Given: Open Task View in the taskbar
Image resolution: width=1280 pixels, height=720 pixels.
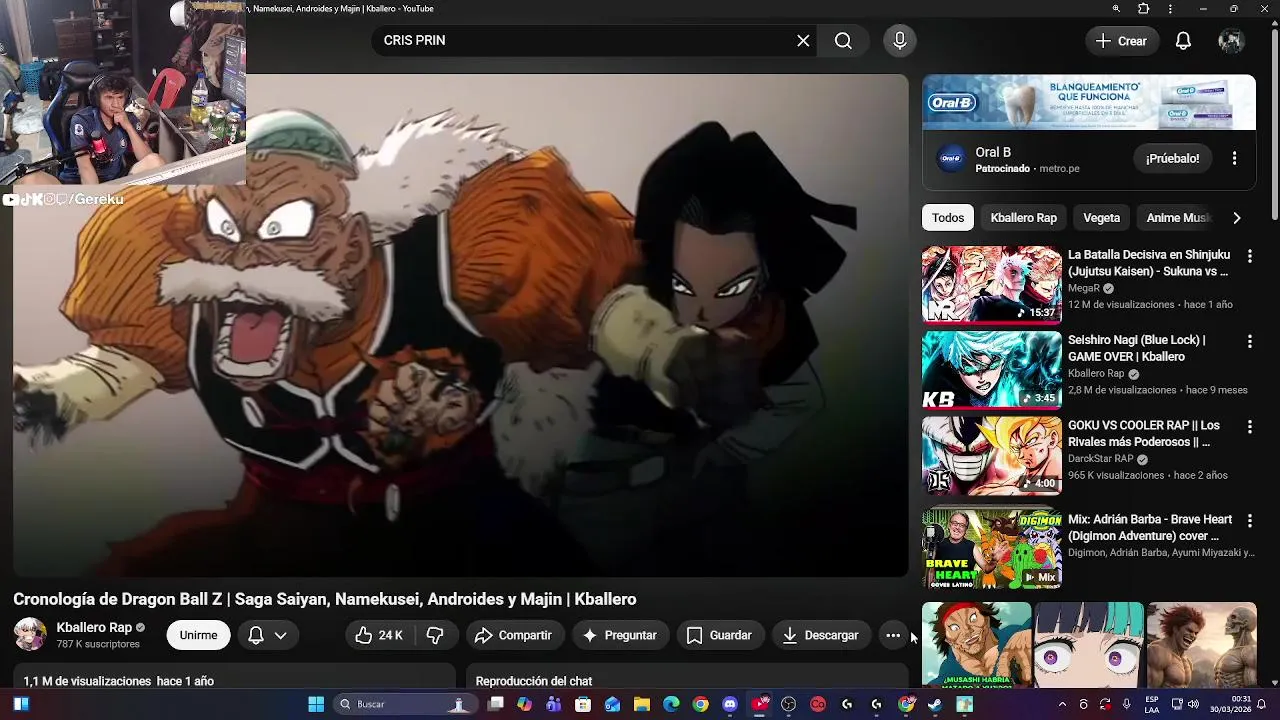Looking at the screenshot, I should (495, 704).
